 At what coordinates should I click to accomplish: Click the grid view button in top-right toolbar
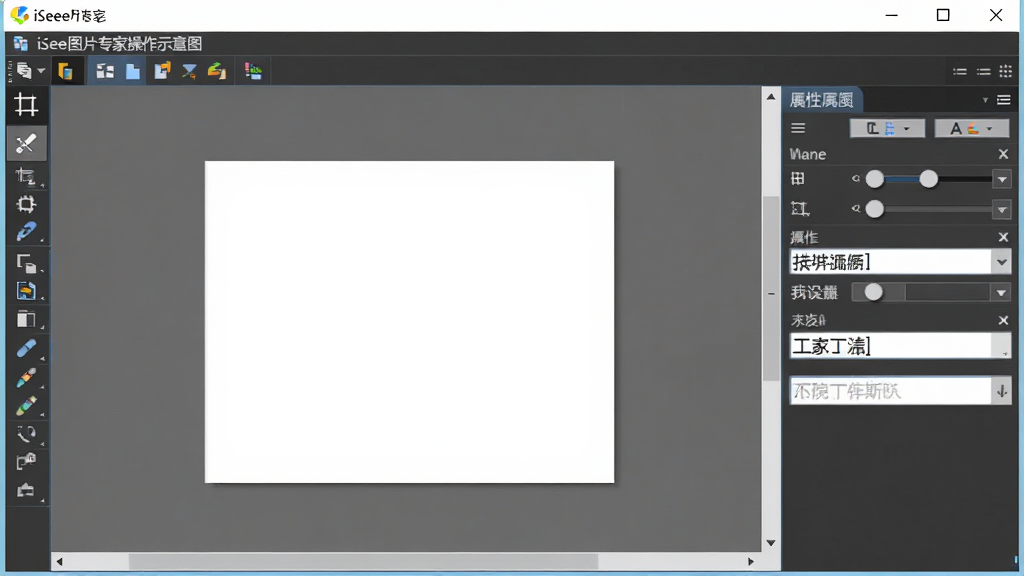pos(1006,71)
